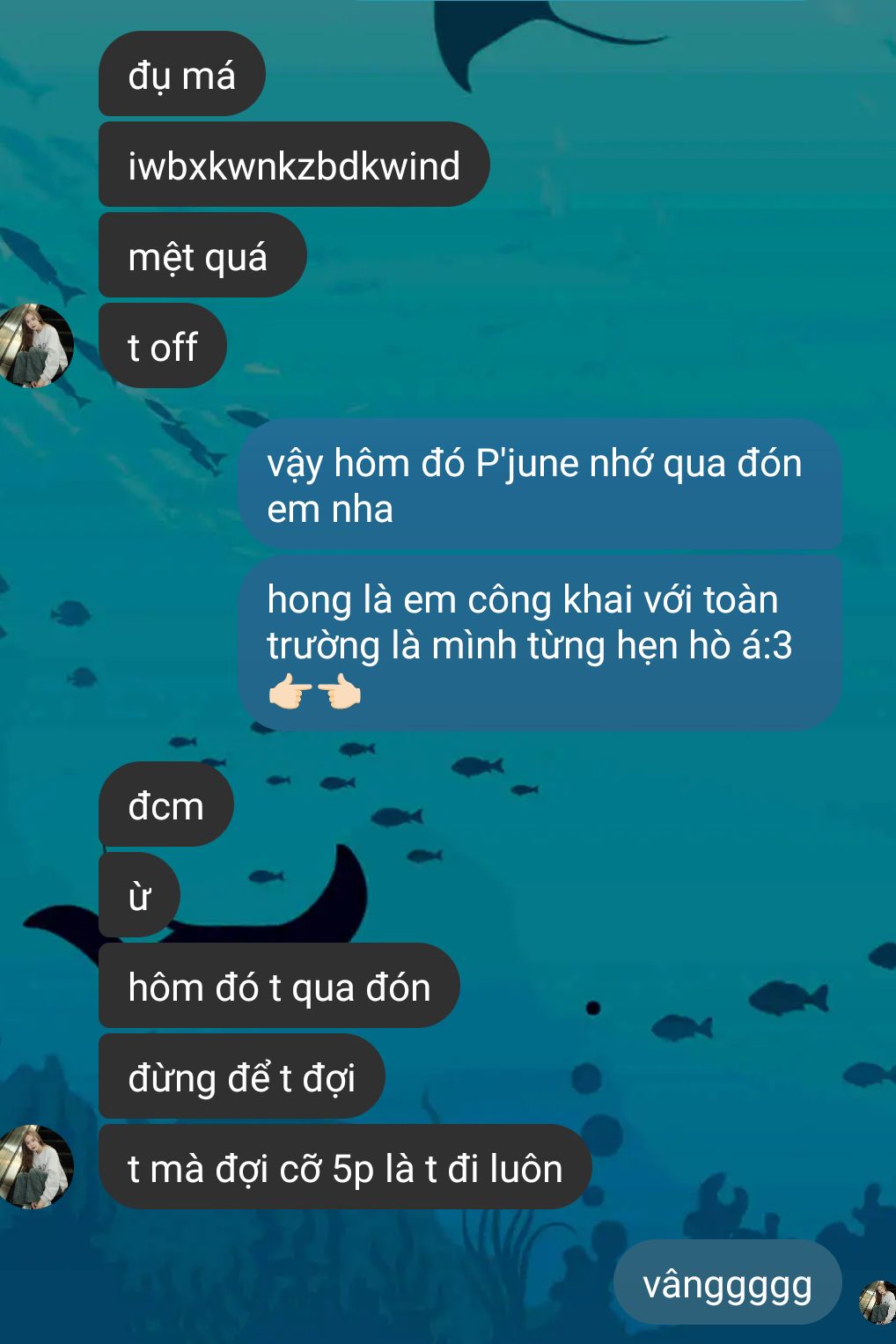Select message 'vậy hôm đó P'june nhớ qua đón'
The image size is (896, 1344).
click(x=540, y=485)
